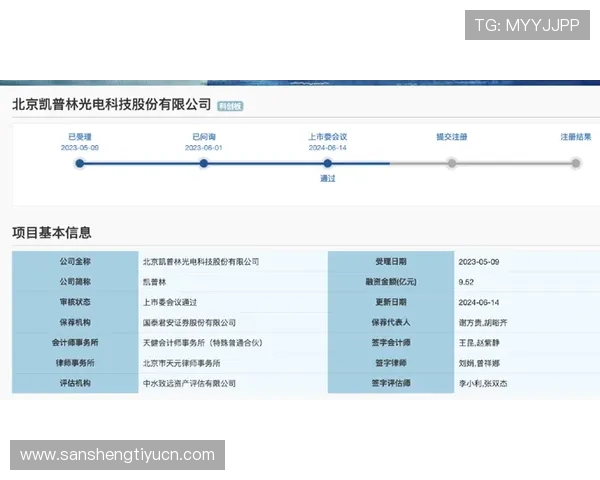Viewport: 600px width, 480px height.
Task: Click the 签字律师 label cell
Action: [391, 363]
